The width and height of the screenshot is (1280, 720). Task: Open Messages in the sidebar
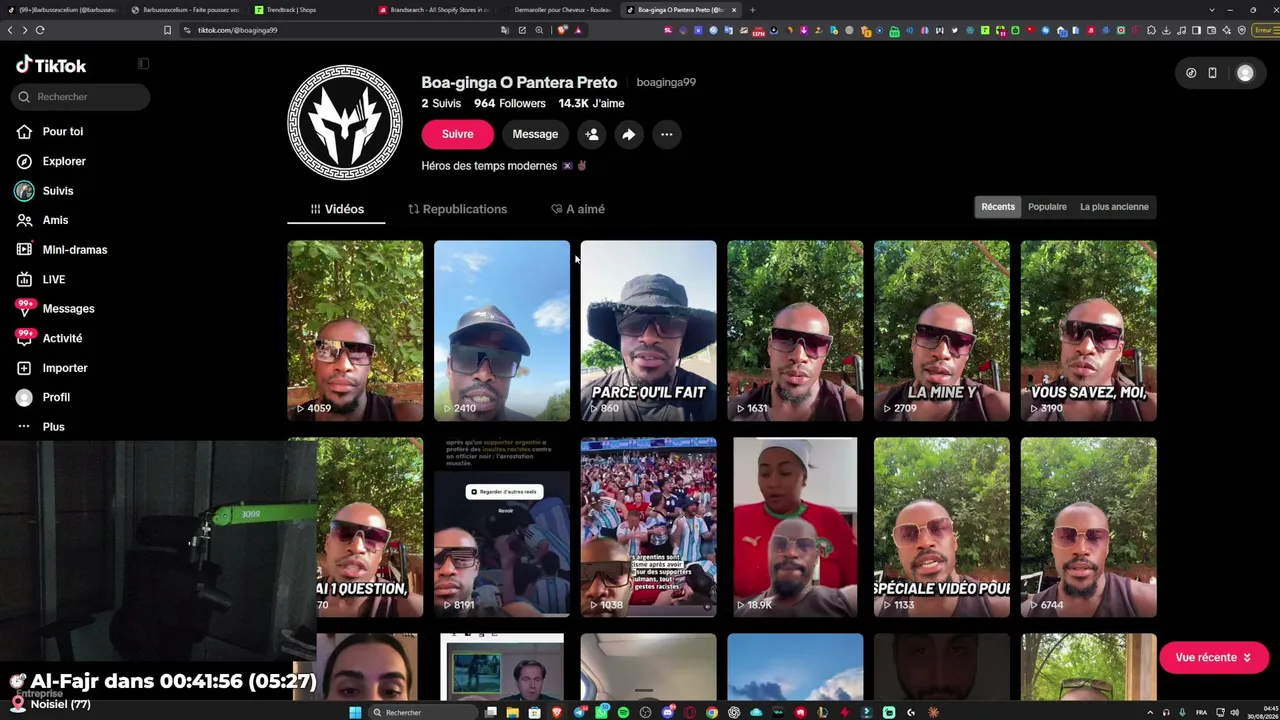point(68,309)
